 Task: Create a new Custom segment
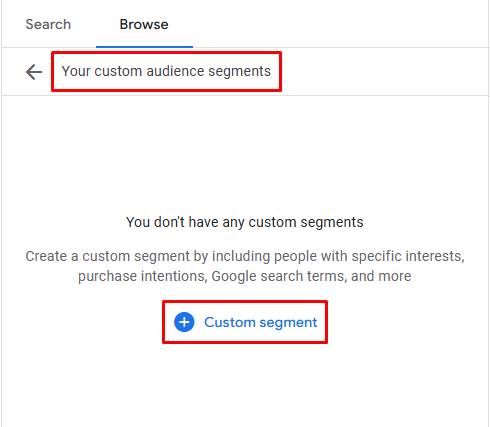245,322
